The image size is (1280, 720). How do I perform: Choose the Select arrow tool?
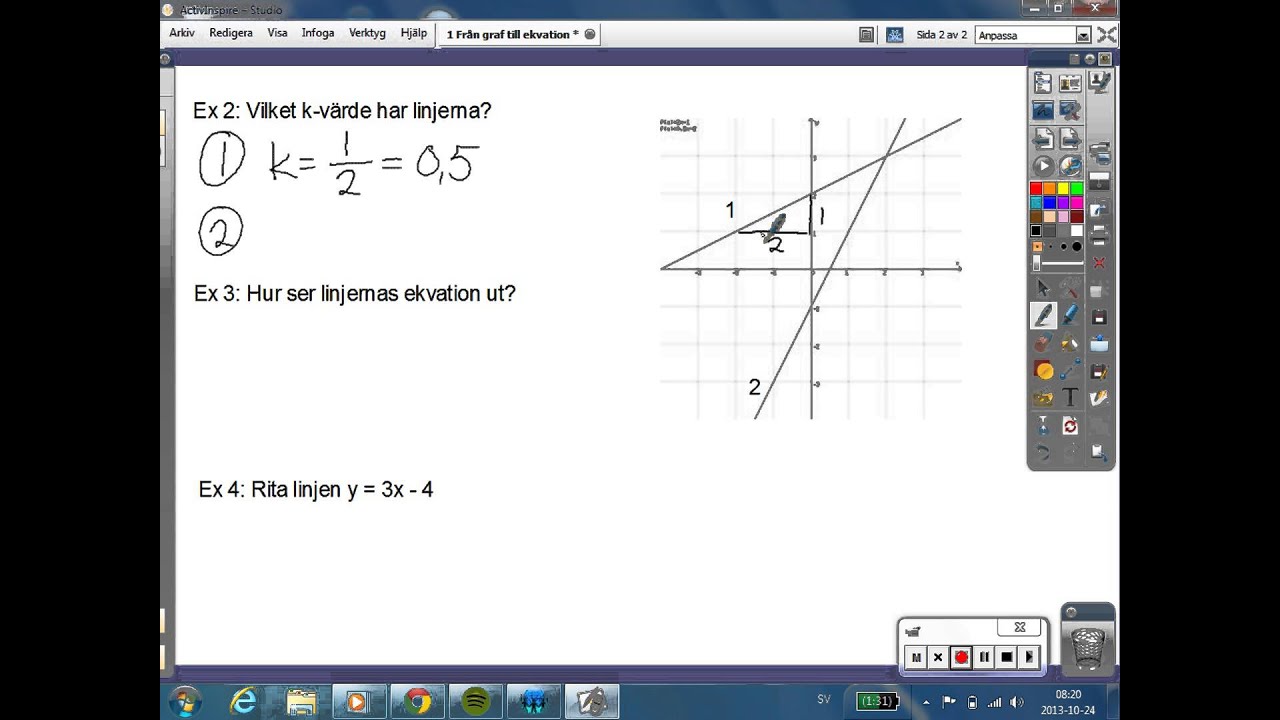click(x=1043, y=289)
